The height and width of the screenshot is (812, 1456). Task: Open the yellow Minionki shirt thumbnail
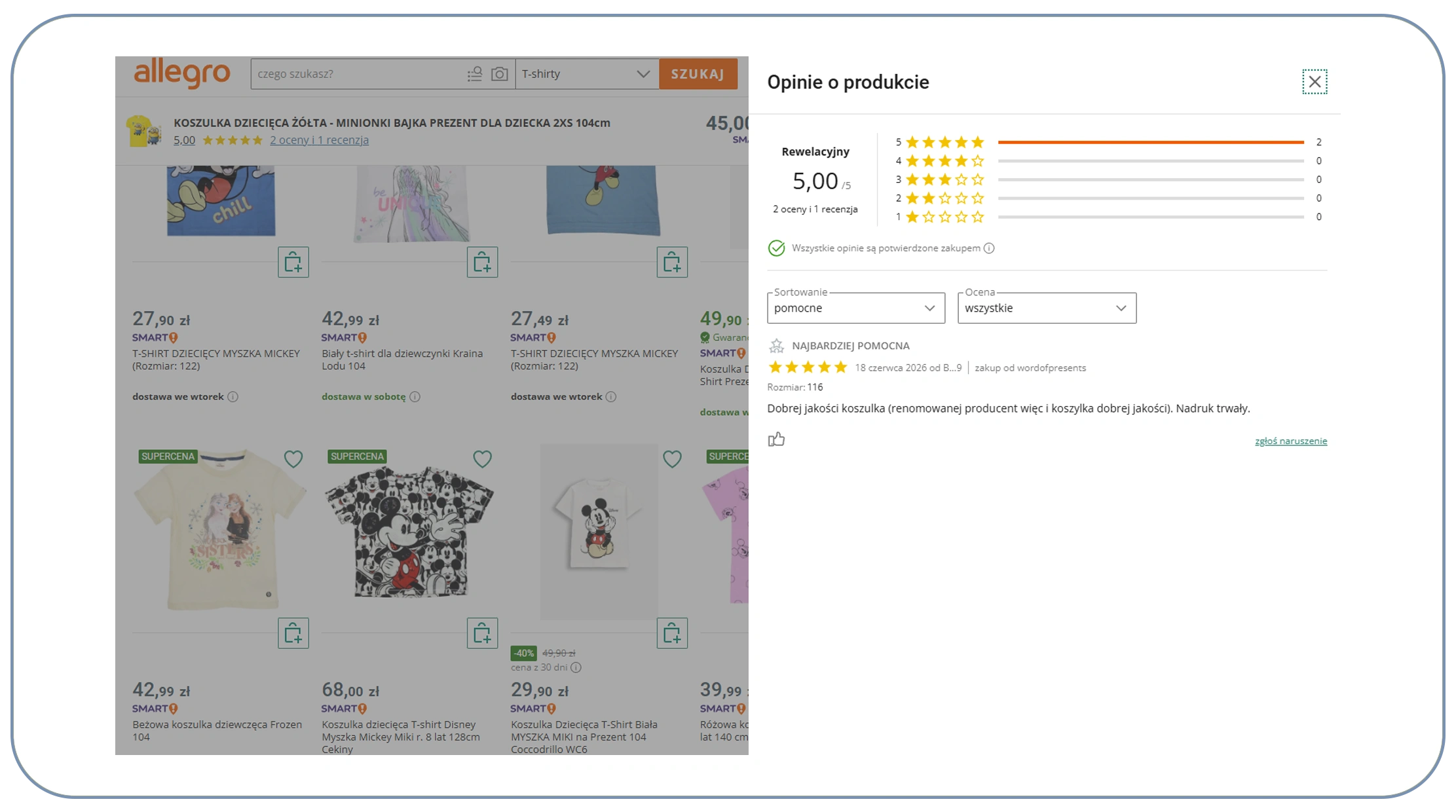pos(143,130)
